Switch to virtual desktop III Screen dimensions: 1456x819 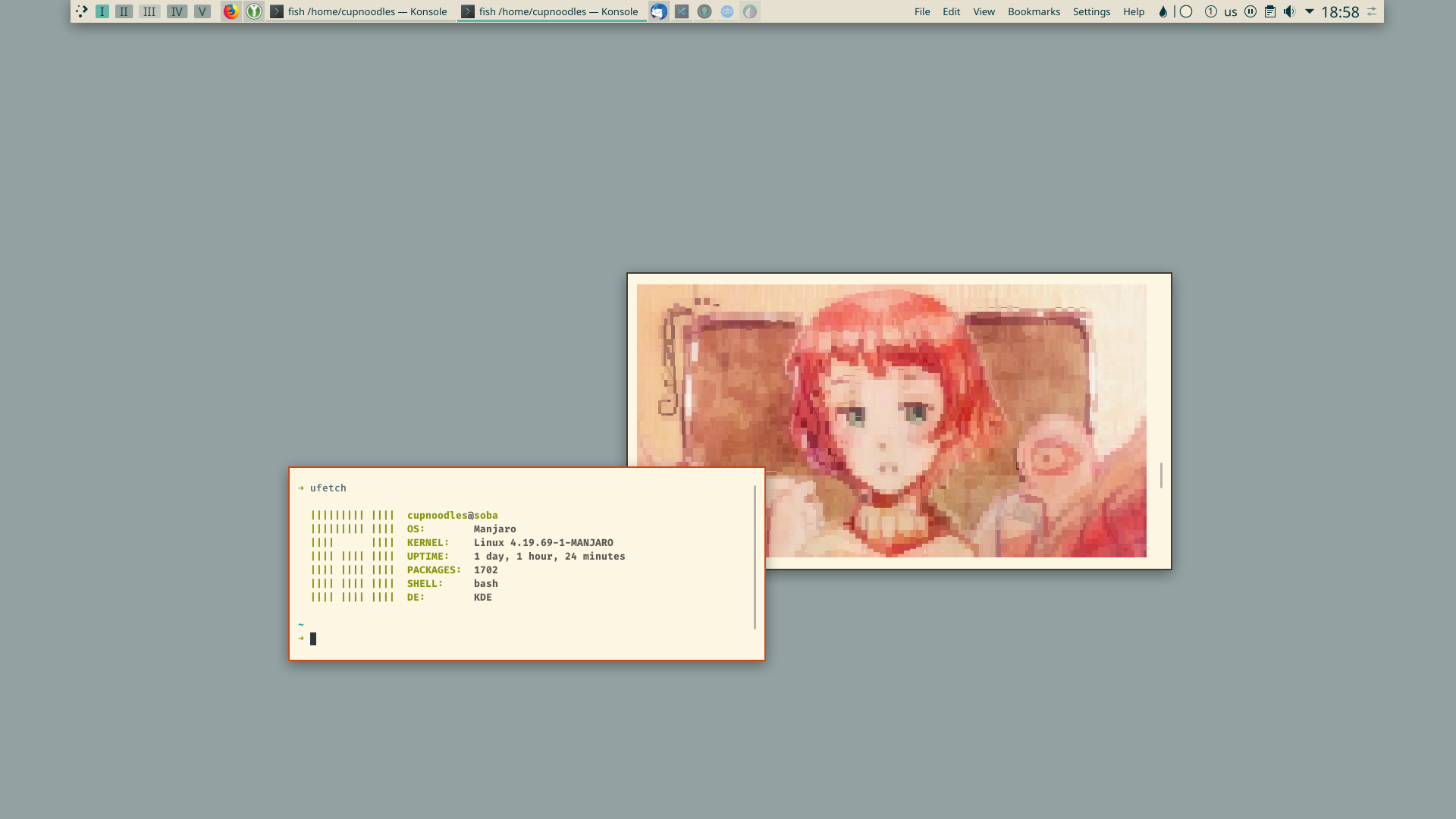pyautogui.click(x=149, y=11)
